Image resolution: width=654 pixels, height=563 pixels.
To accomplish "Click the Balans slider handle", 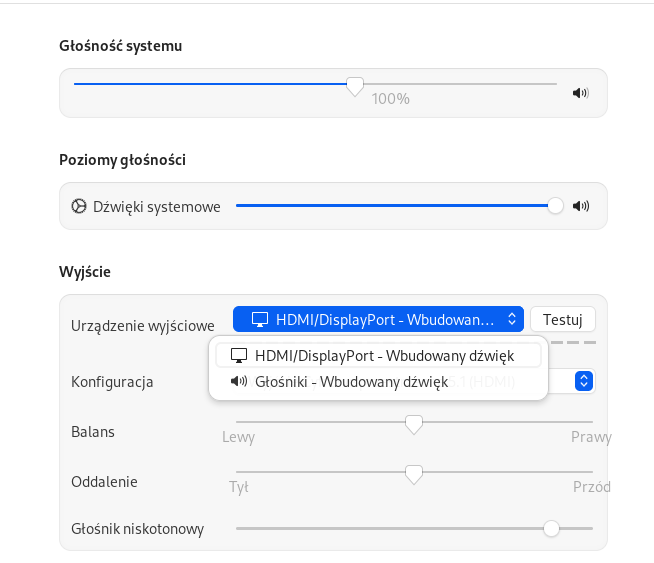I will click(414, 425).
